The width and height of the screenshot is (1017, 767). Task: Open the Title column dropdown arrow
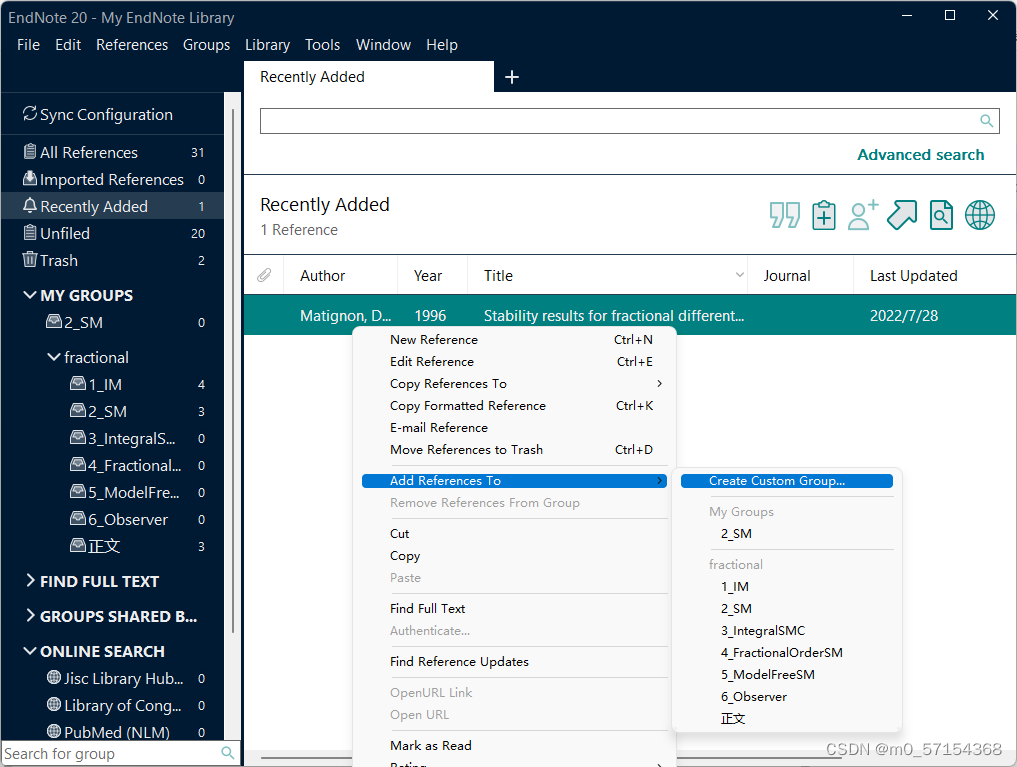pos(739,275)
